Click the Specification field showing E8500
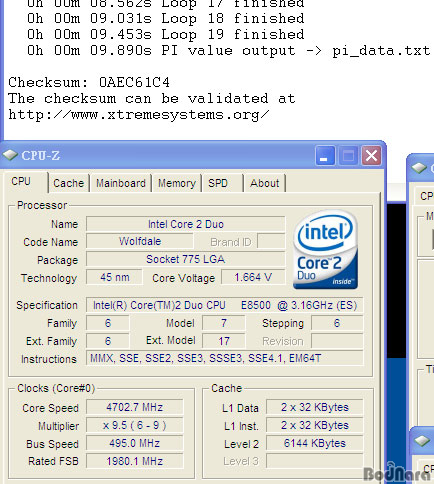 (x=225, y=305)
